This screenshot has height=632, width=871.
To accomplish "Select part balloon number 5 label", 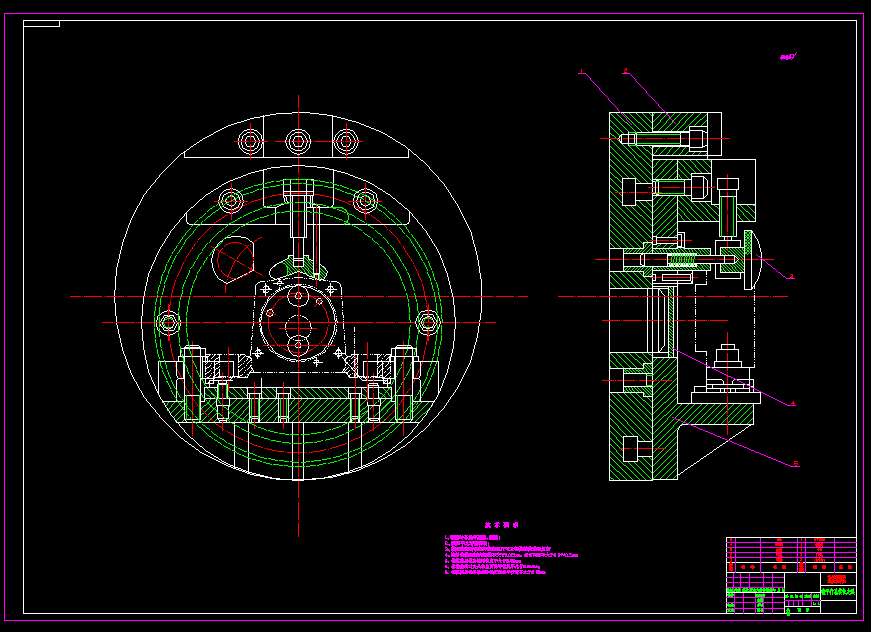I will [795, 464].
